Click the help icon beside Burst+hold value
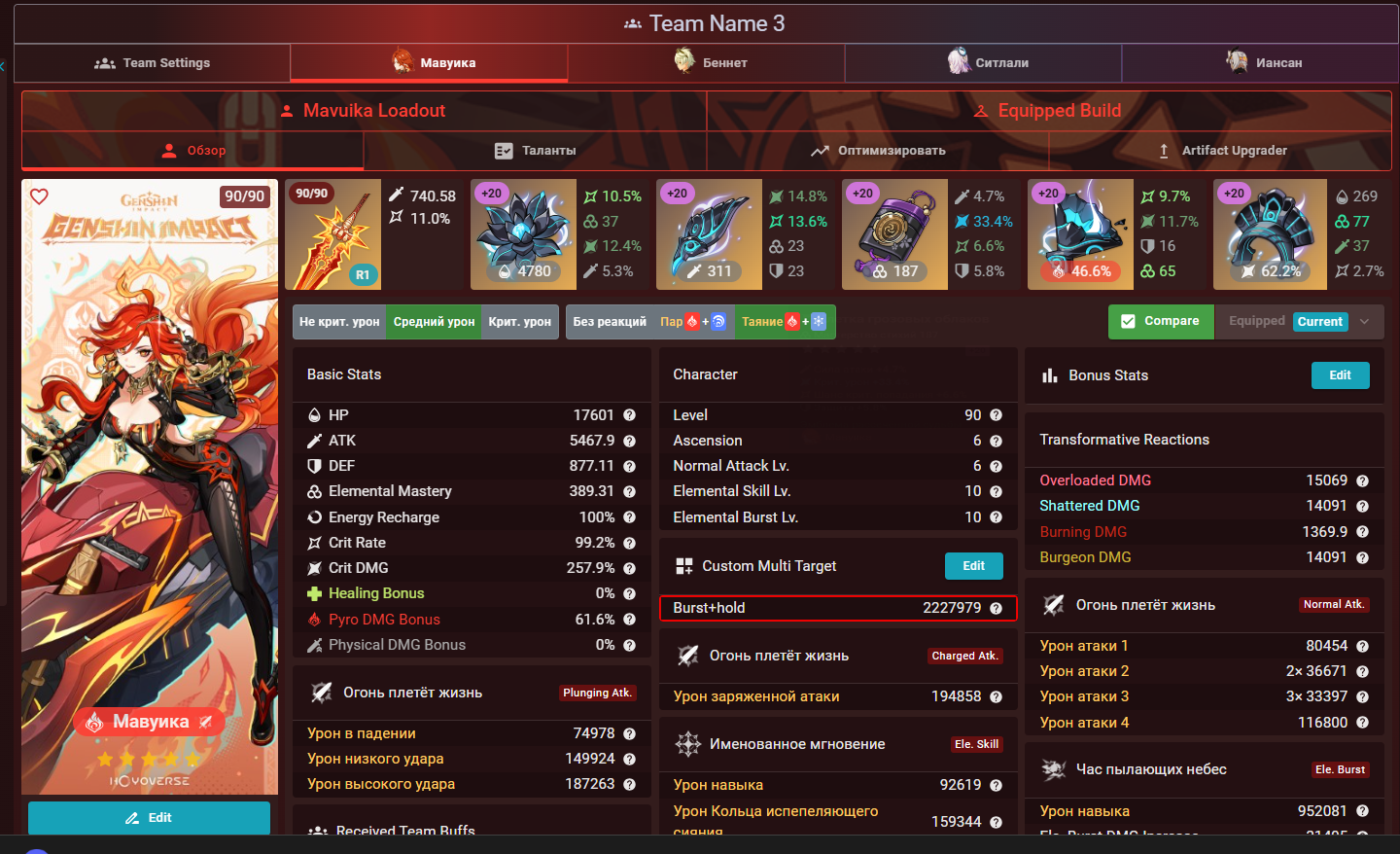The image size is (1400, 854). click(996, 608)
